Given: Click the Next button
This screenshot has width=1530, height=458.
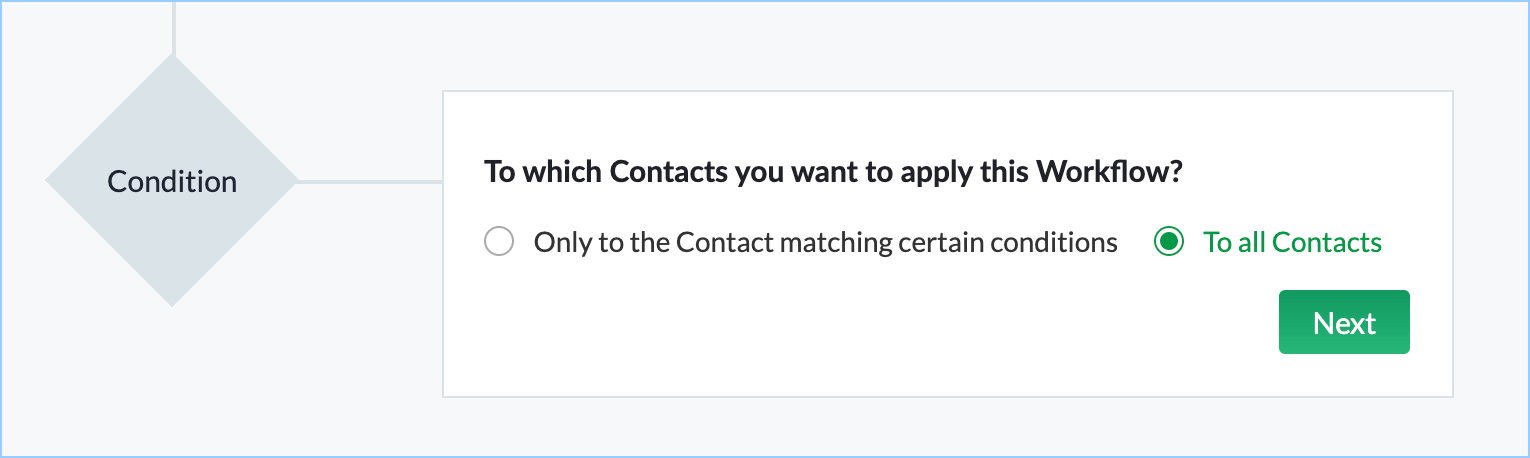Looking at the screenshot, I should (x=1343, y=322).
